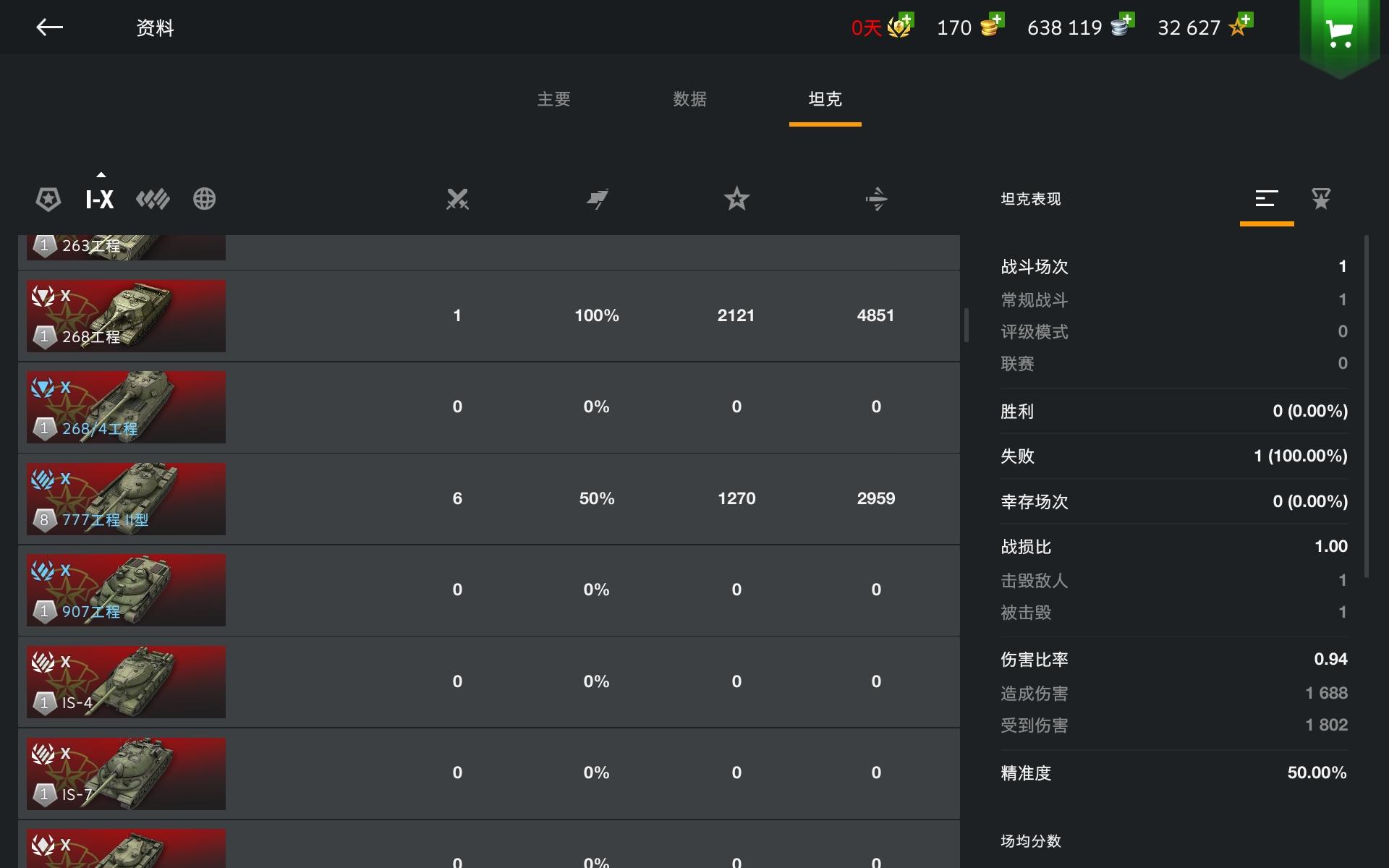Image resolution: width=1389 pixels, height=868 pixels.
Task: Toggle the tank class chevrons filter
Action: coord(153,199)
